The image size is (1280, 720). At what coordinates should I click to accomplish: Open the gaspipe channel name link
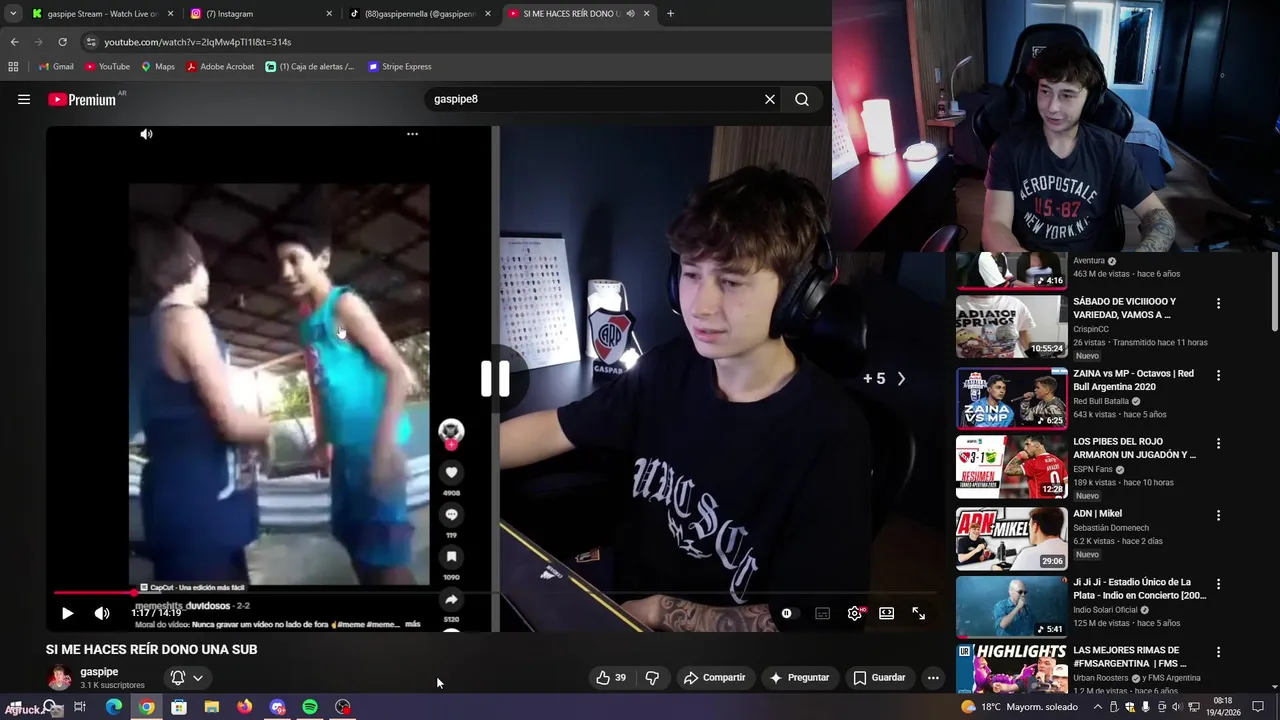pyautogui.click(x=99, y=672)
